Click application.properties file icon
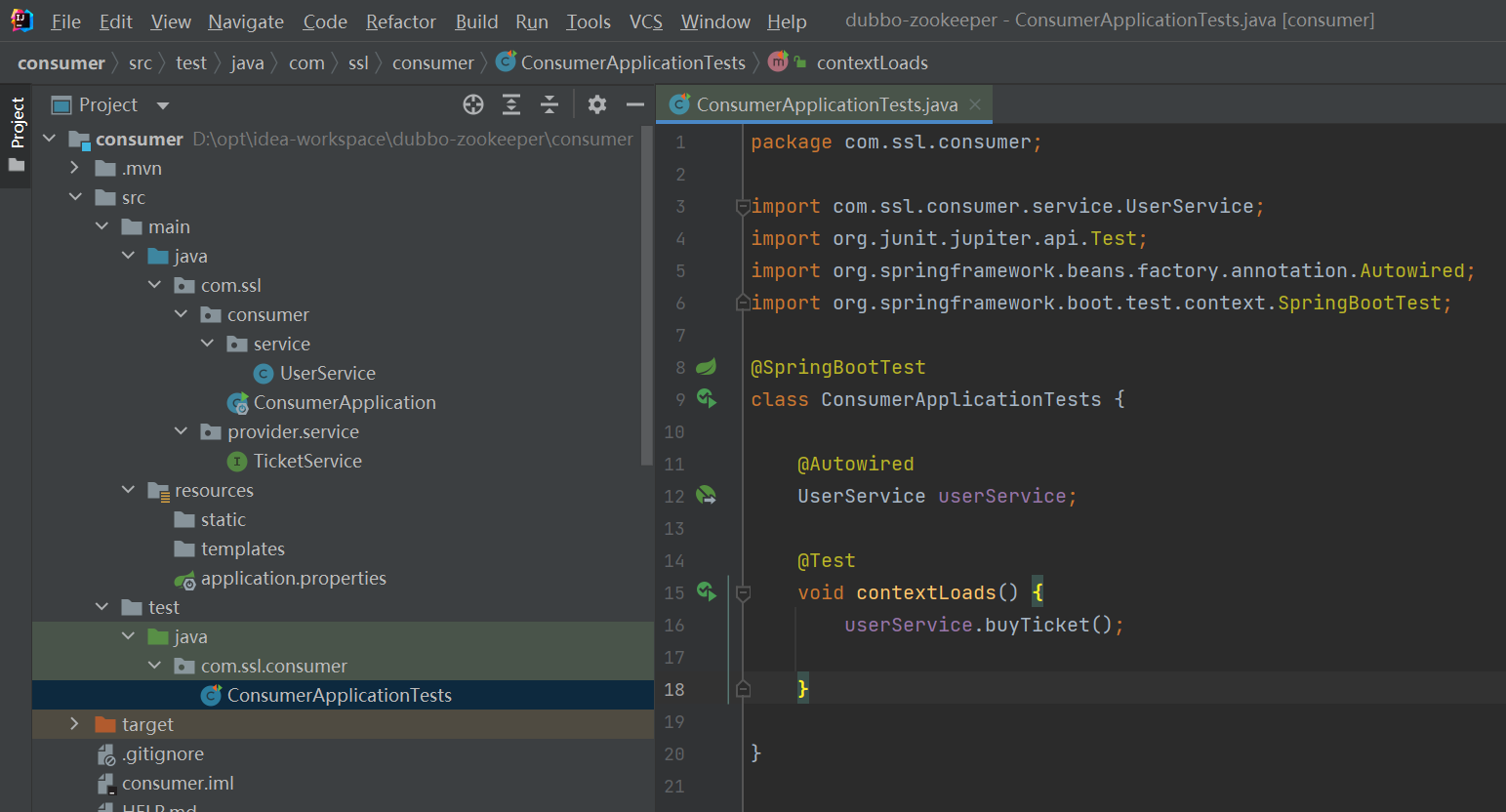The image size is (1506, 812). tap(184, 580)
